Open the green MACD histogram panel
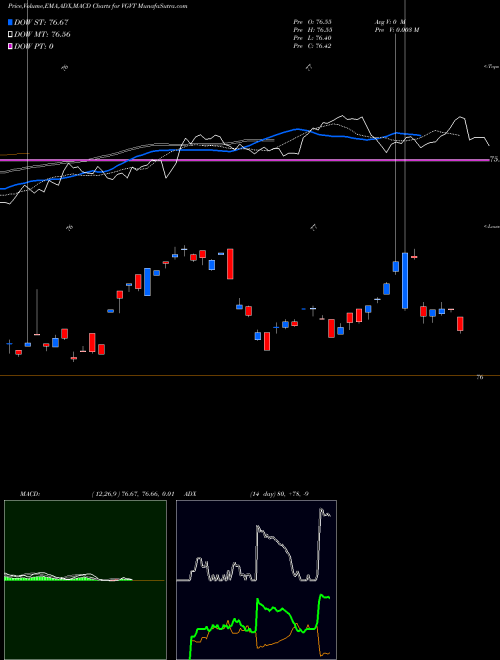This screenshot has height=660, width=500. pos(85,580)
